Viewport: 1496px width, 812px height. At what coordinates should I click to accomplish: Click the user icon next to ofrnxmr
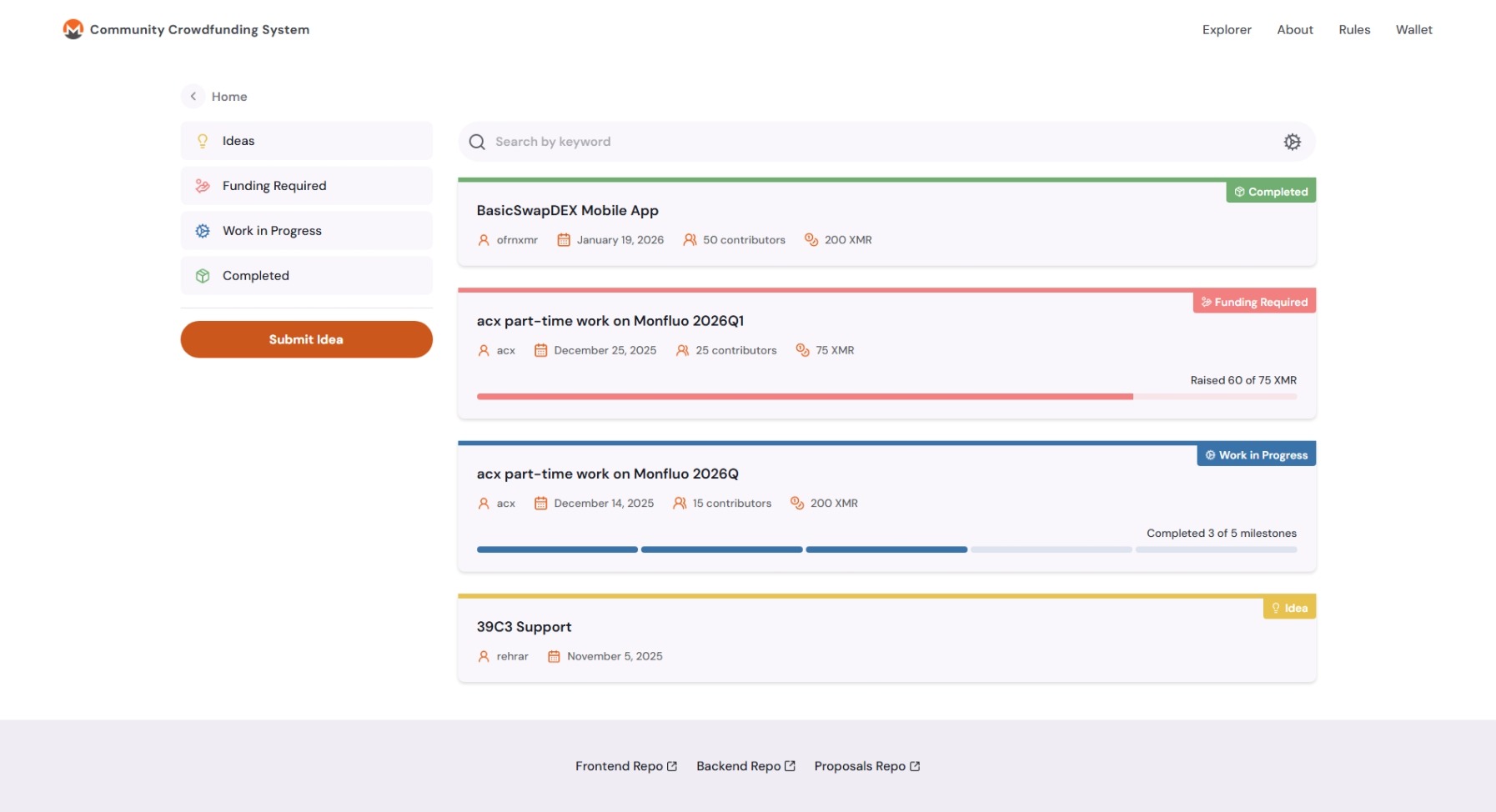(484, 240)
